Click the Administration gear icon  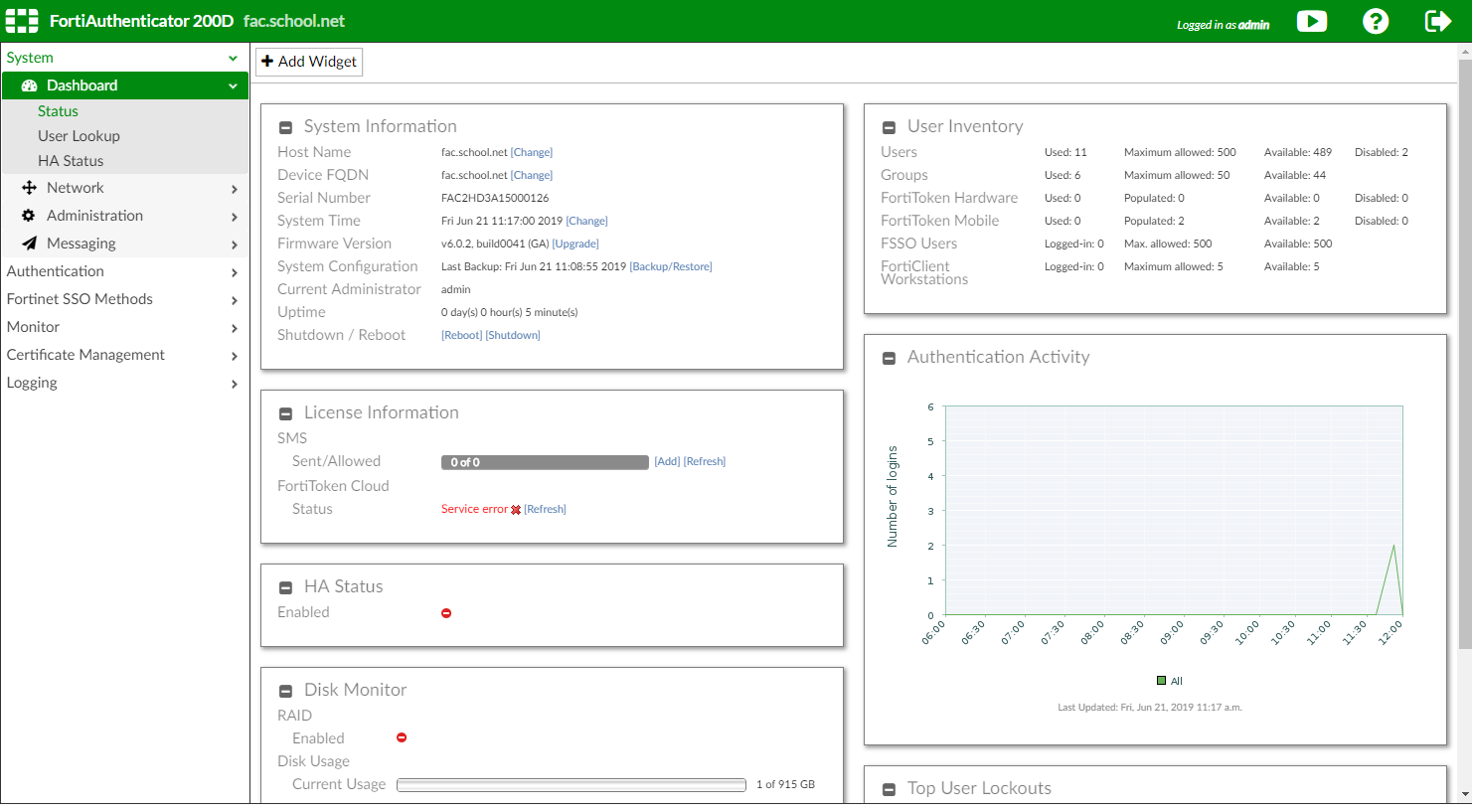point(29,216)
